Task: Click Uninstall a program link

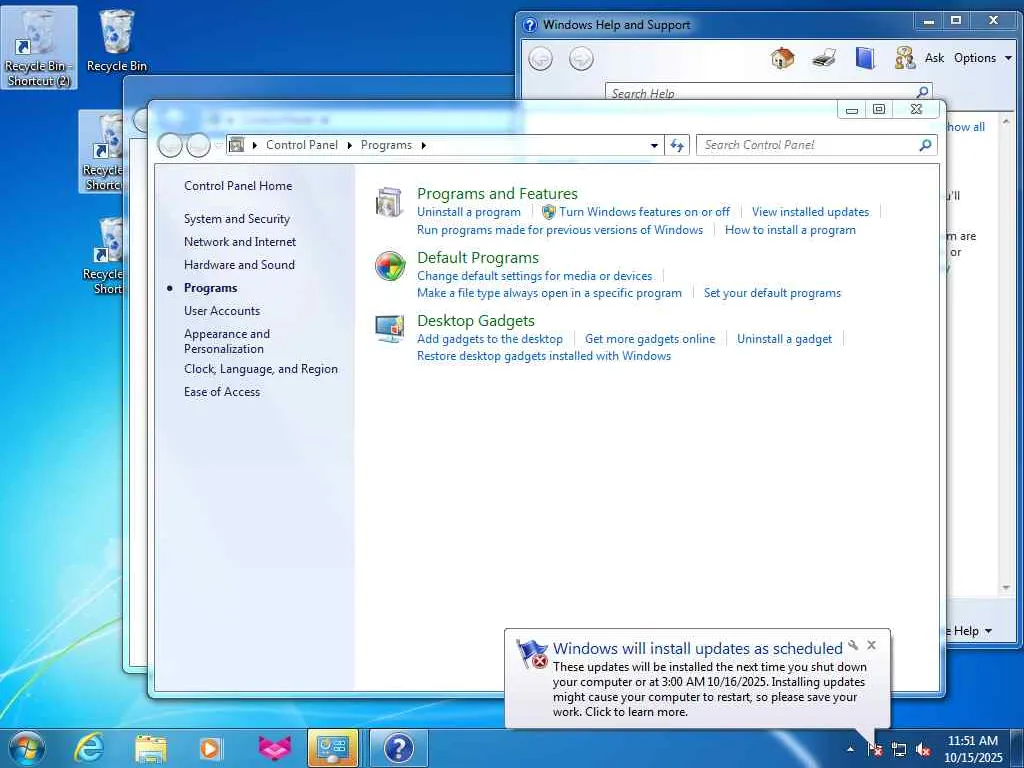Action: 469,212
